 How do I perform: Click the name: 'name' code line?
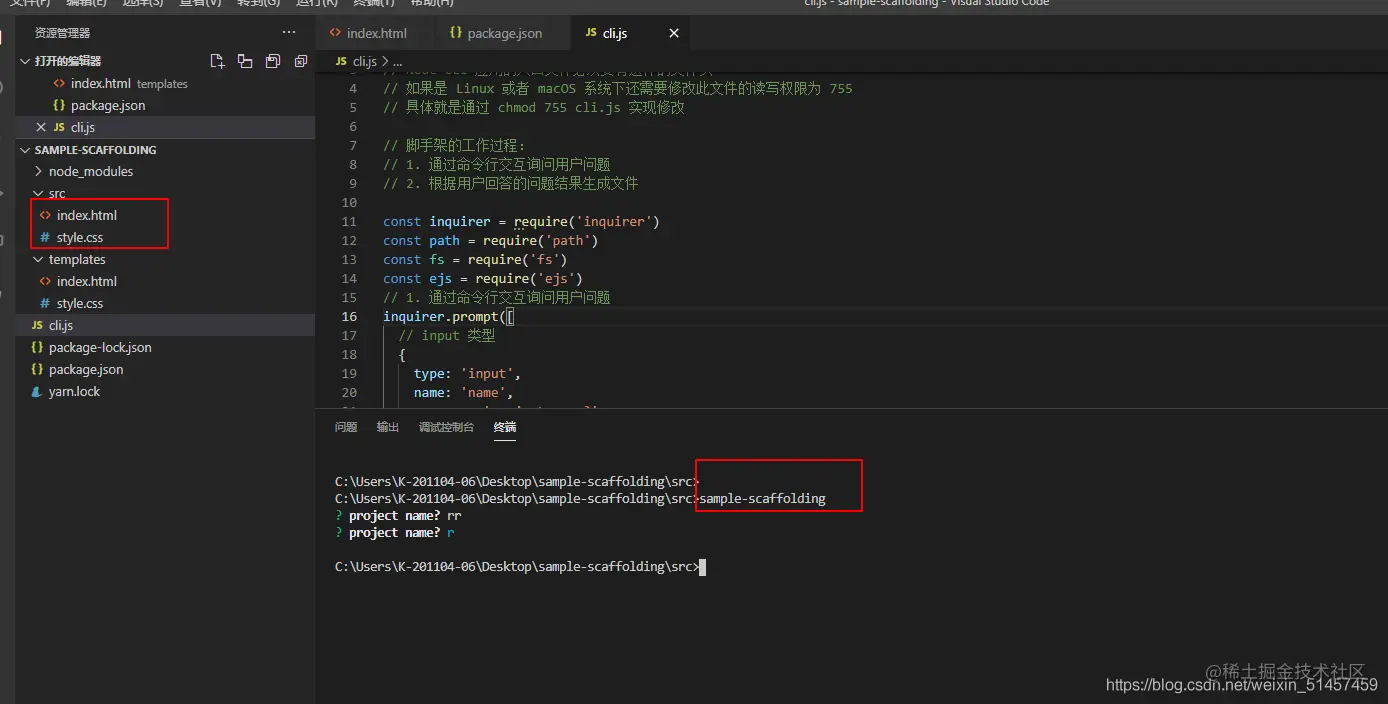(x=463, y=392)
